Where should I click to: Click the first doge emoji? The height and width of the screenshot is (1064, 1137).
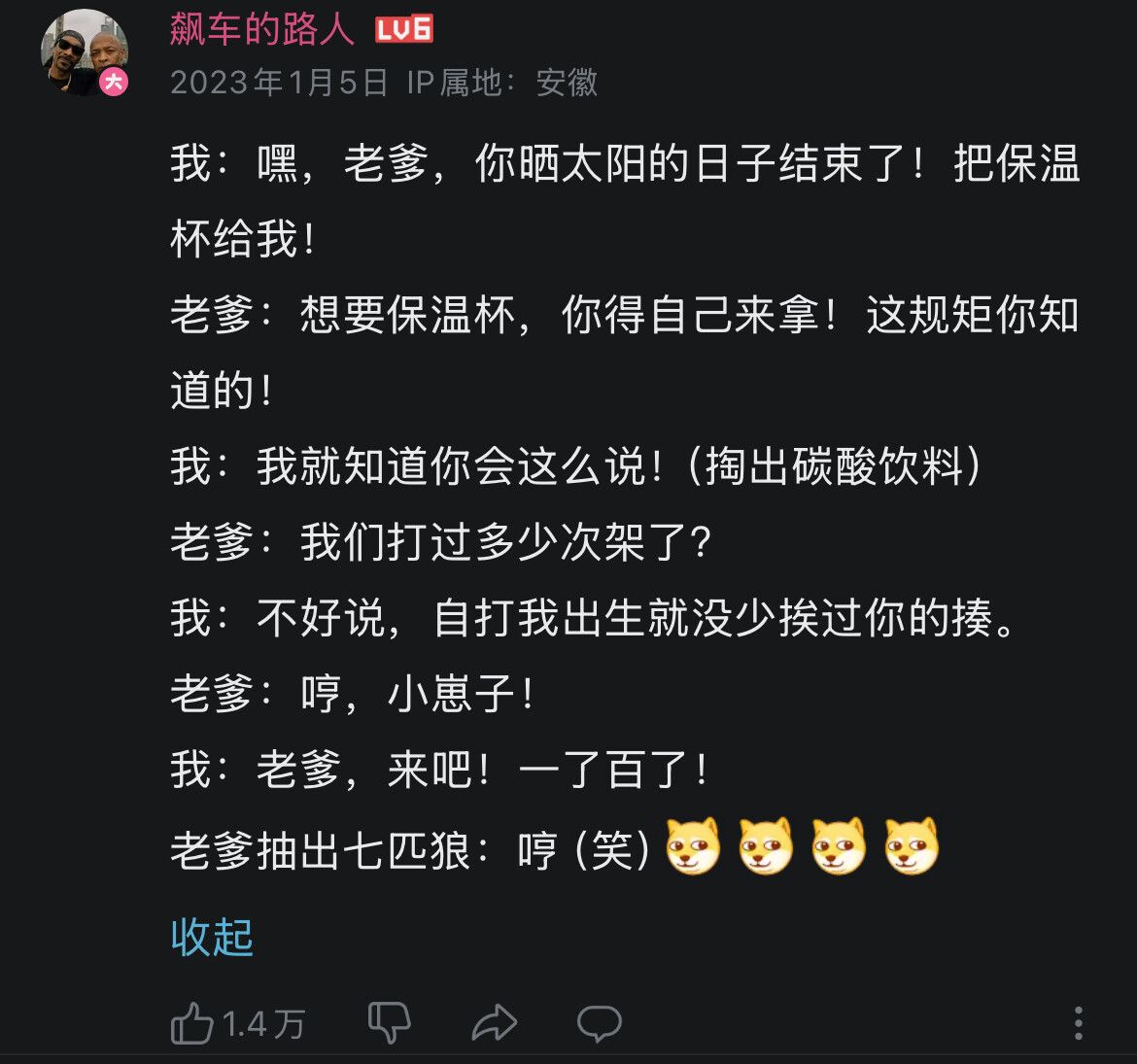coord(693,845)
